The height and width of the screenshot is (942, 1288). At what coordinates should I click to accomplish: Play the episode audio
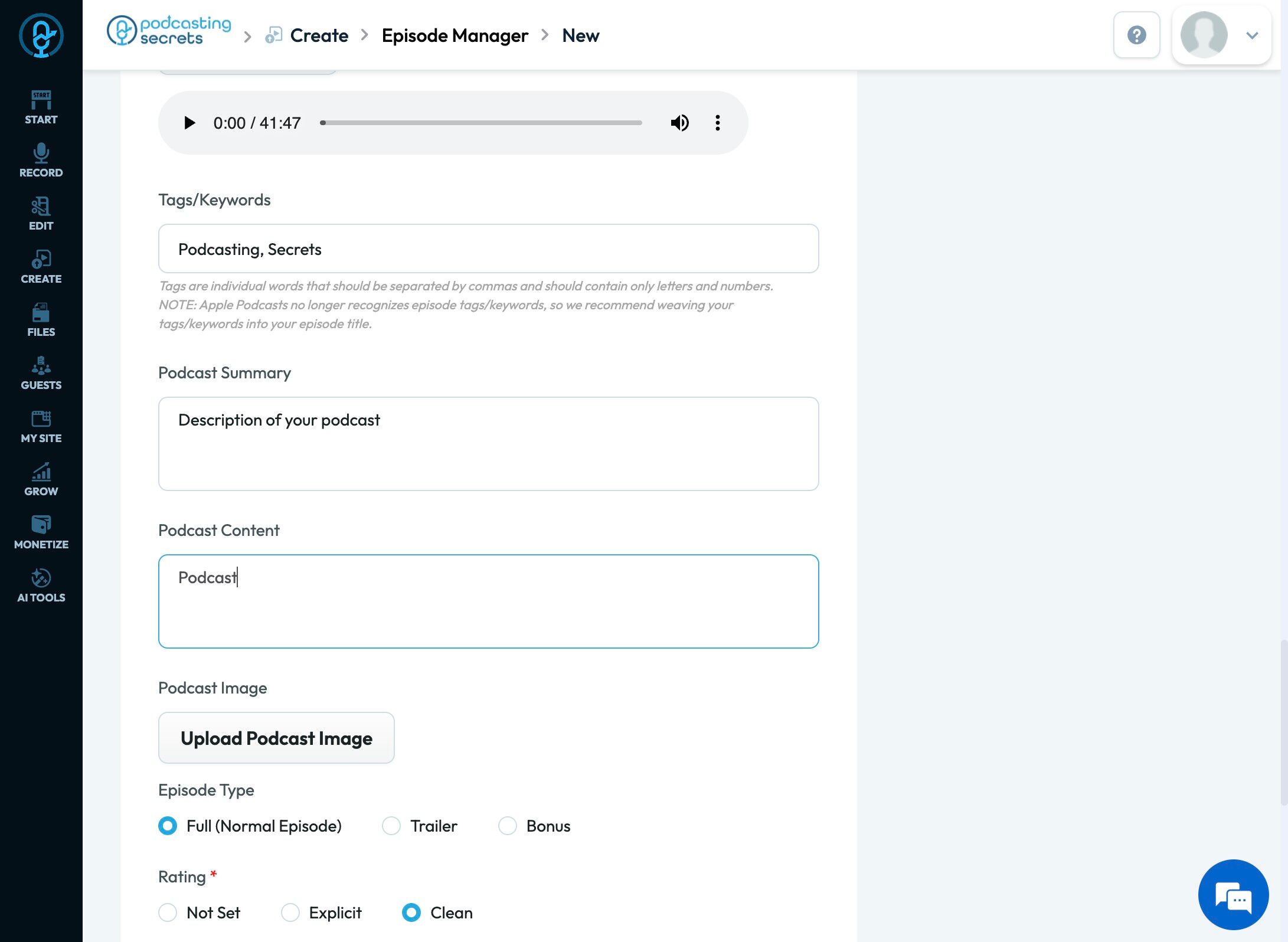[x=189, y=123]
